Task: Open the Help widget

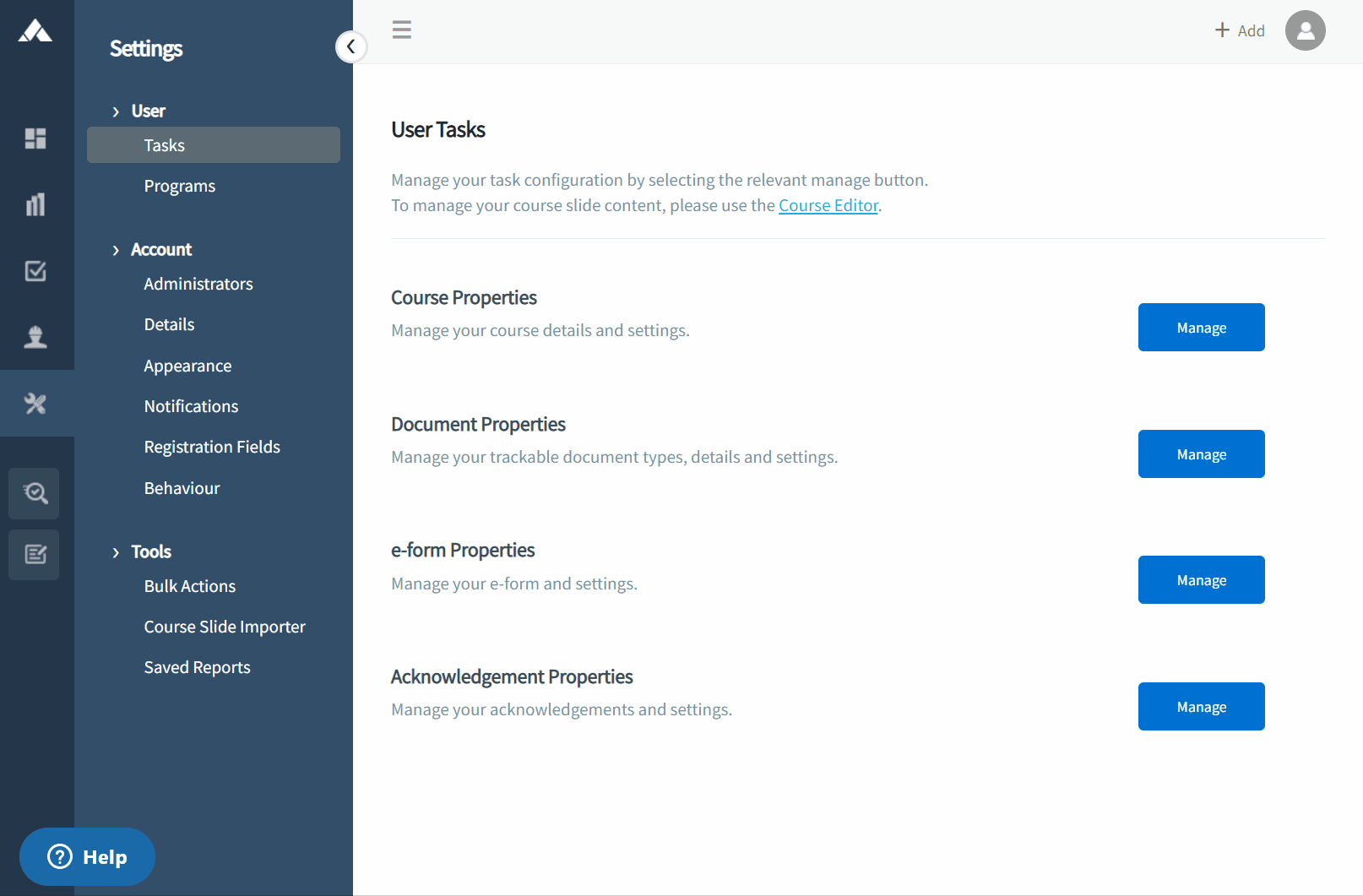Action: tap(88, 857)
